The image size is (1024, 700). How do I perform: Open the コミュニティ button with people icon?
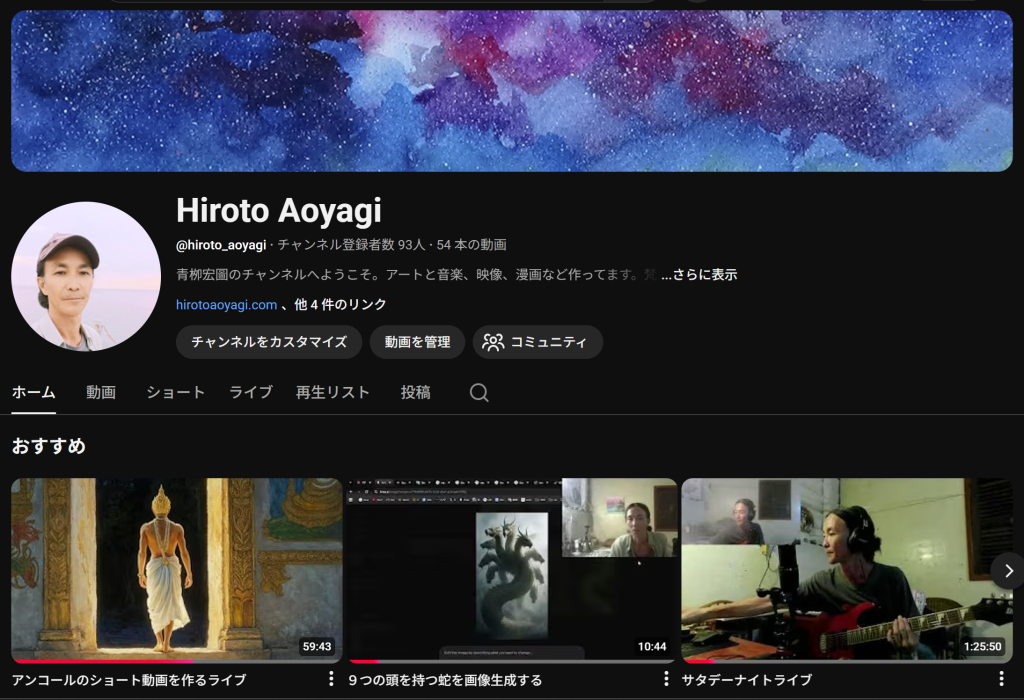(537, 342)
